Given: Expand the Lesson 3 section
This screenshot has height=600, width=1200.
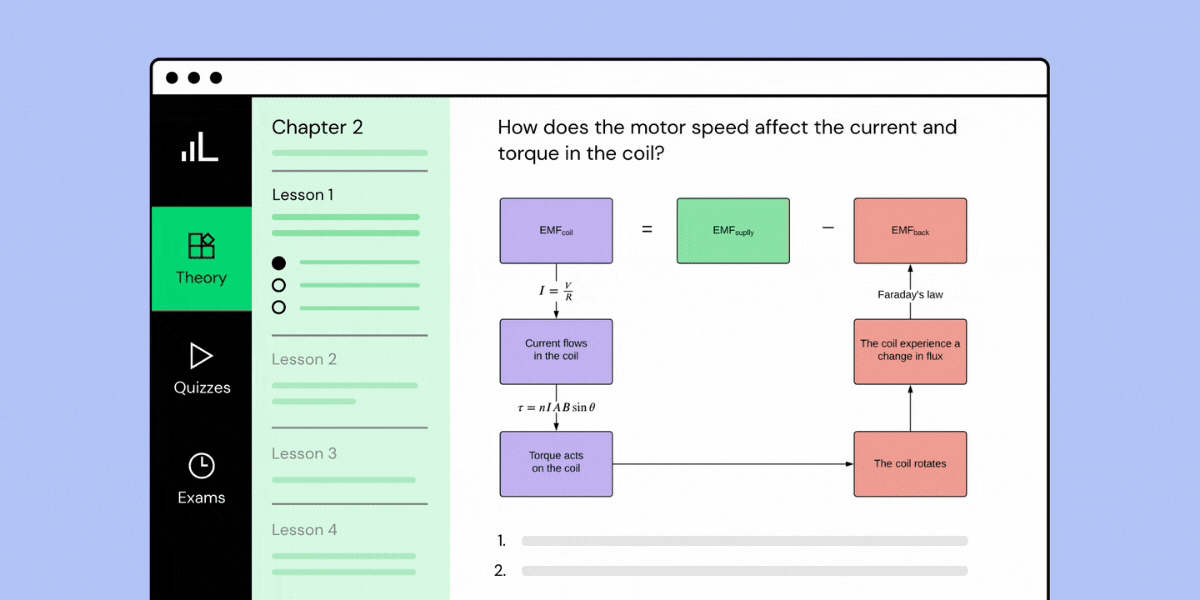Looking at the screenshot, I should pos(304,453).
